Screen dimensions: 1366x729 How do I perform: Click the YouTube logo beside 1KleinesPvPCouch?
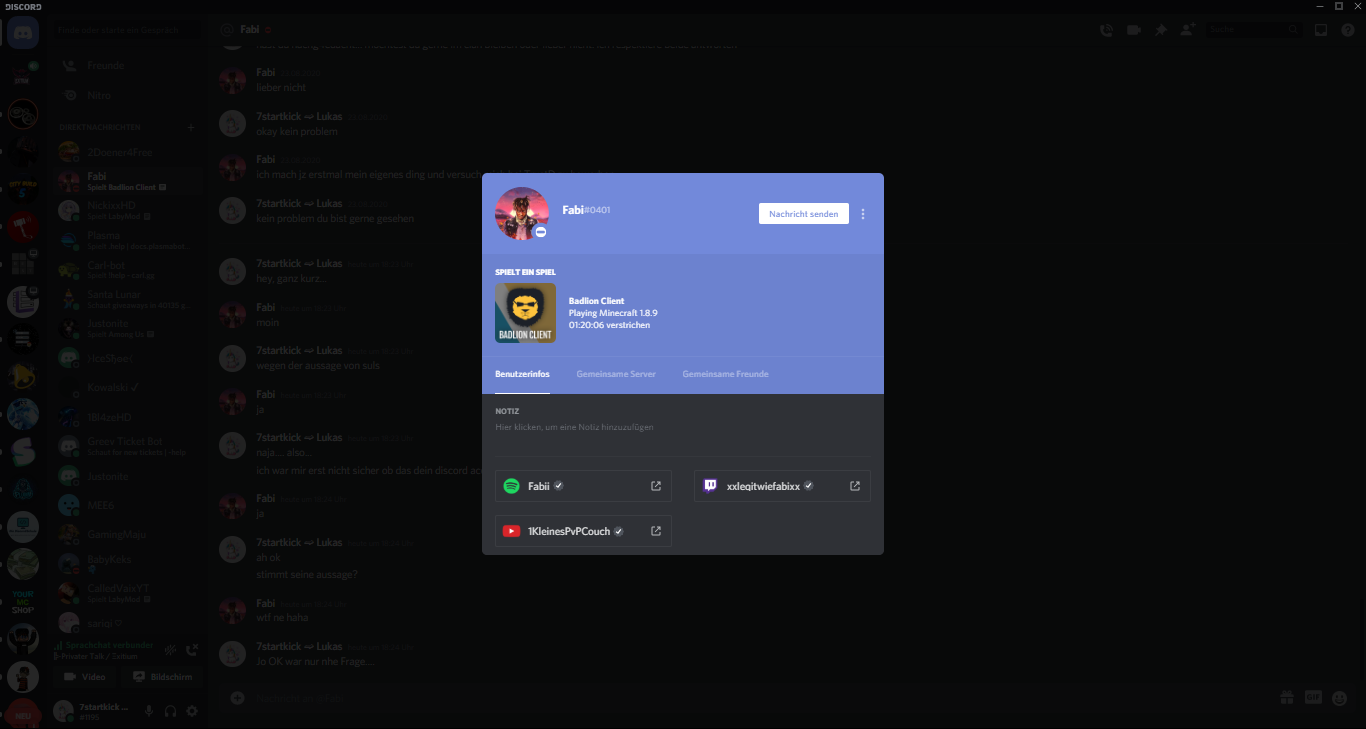[x=511, y=531]
